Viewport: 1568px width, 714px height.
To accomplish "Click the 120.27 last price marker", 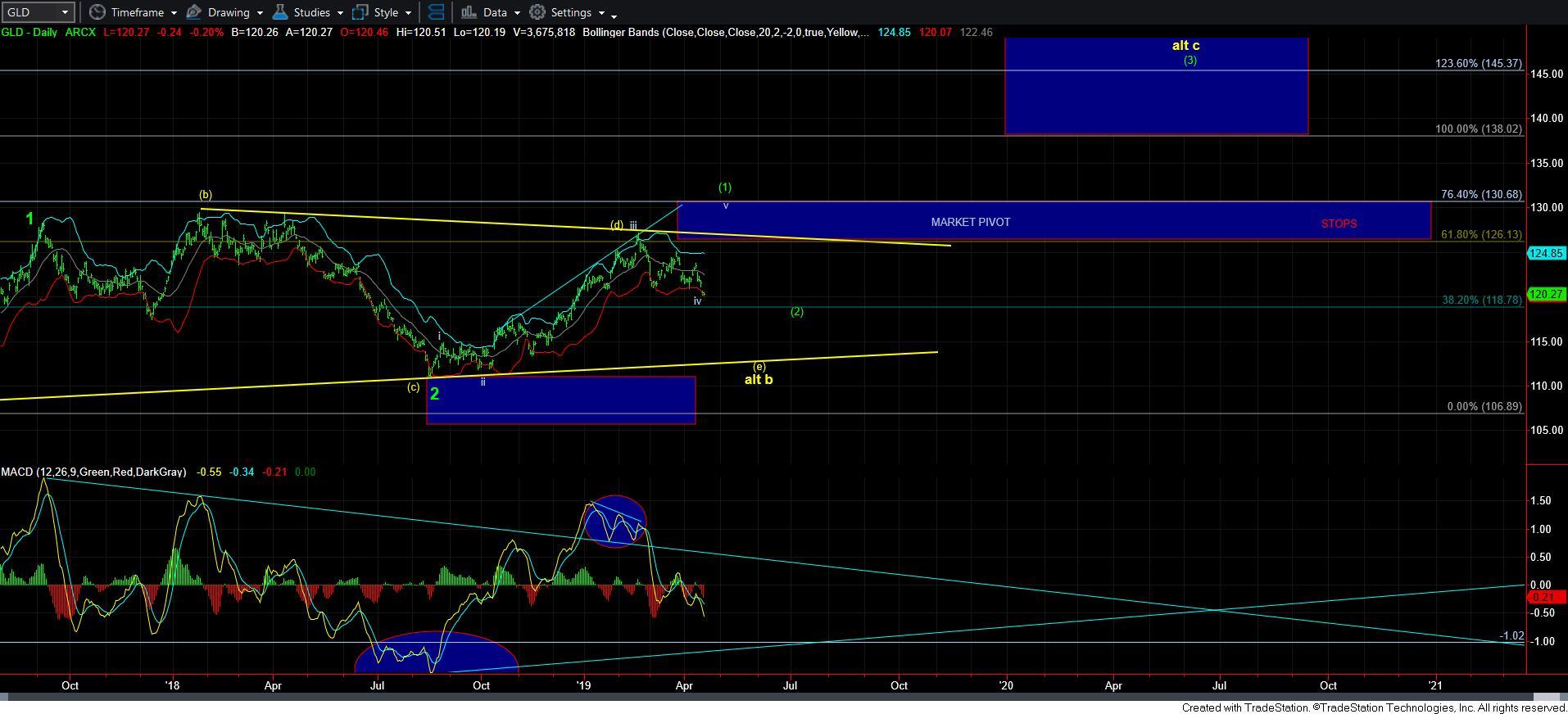I will 1547,294.
